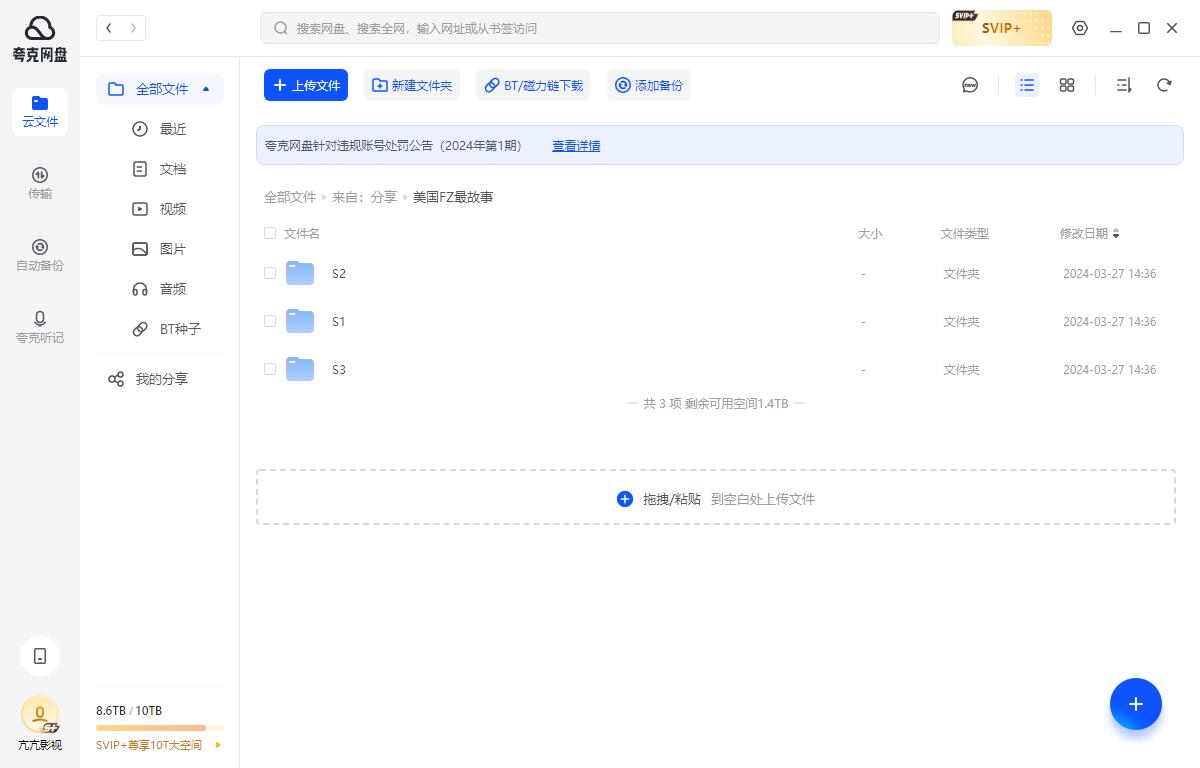Toggle the 修改日期 sort arrows
The width and height of the screenshot is (1200, 768).
(1115, 233)
